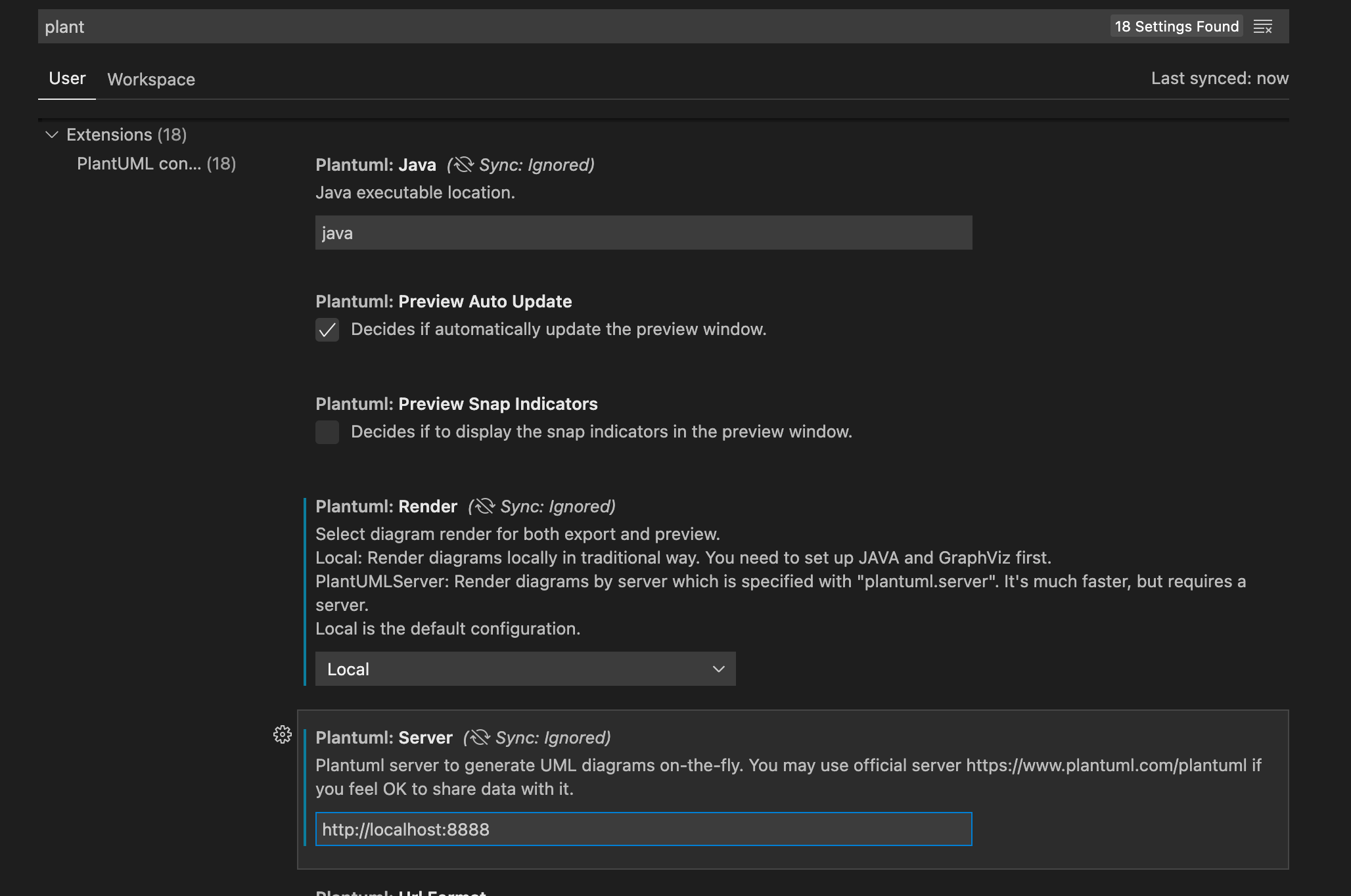Image resolution: width=1351 pixels, height=896 pixels.
Task: Select the PlantUML con... (18) entry
Action: (156, 164)
